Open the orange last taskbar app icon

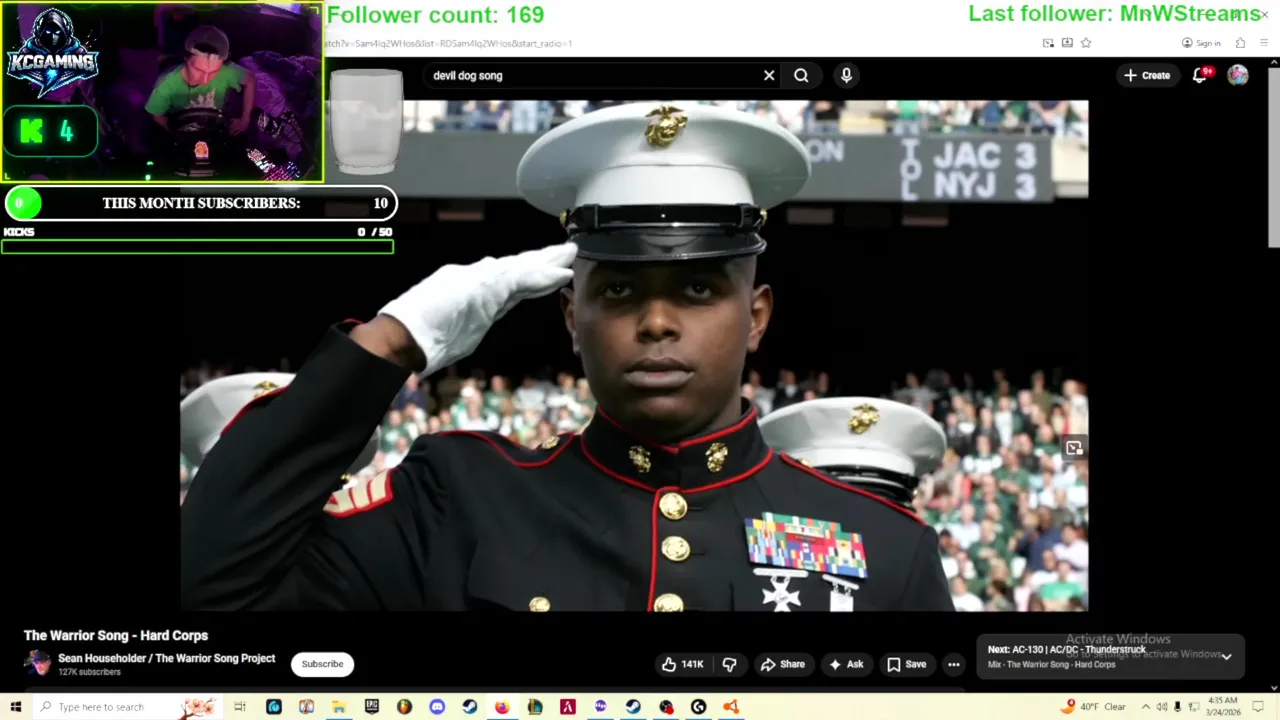(x=731, y=707)
